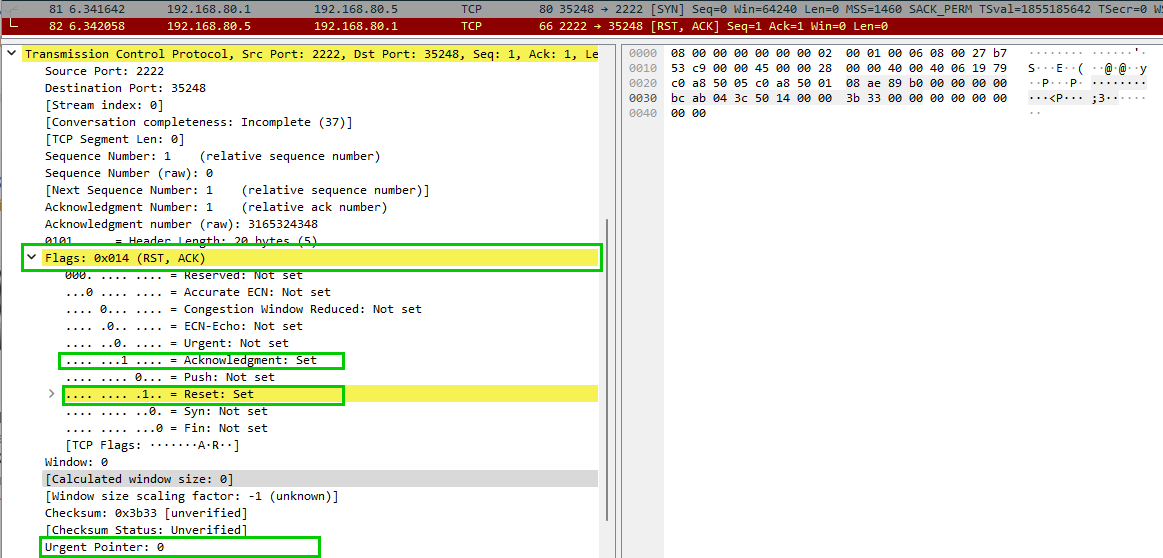
Task: Click the Conversation completeness: Incomplete line
Action: pos(198,122)
